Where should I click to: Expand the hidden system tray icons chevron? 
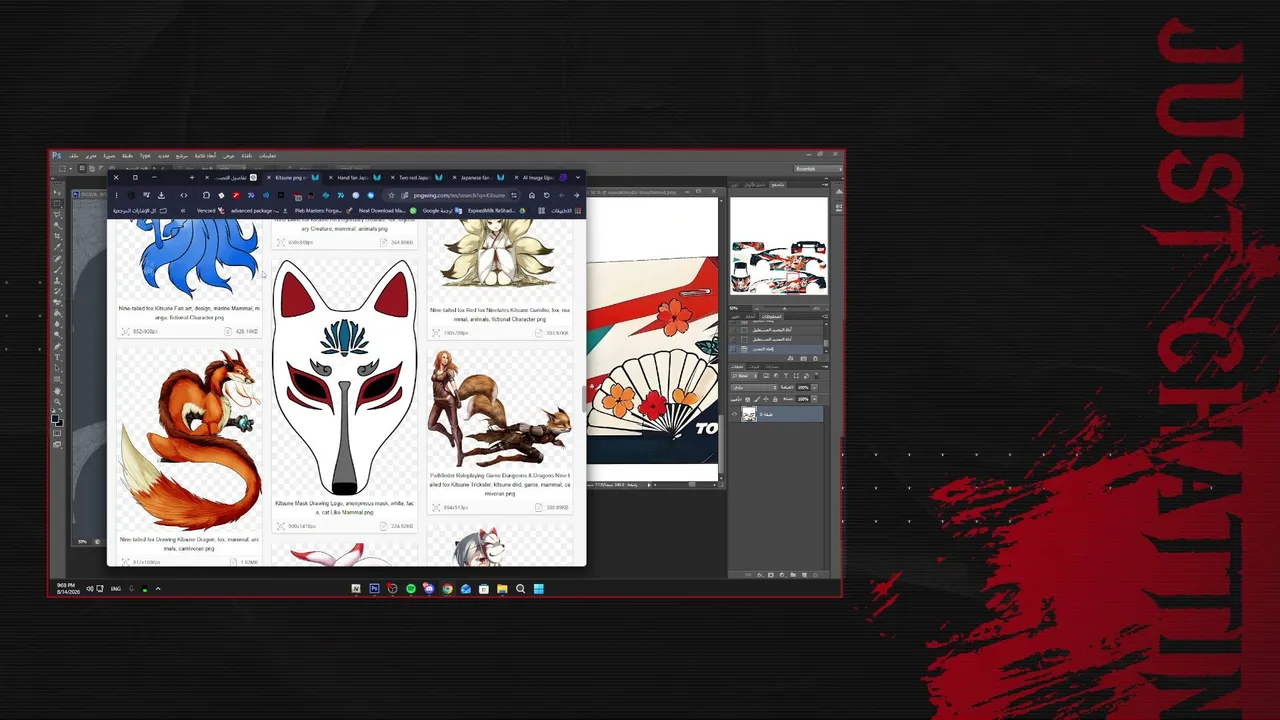(x=157, y=589)
